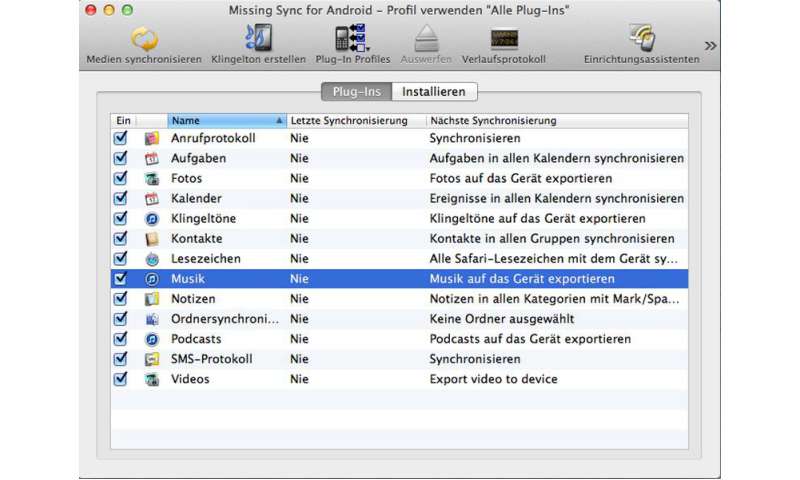Select the Fotos row name
This screenshot has height=480, width=800.
click(x=187, y=179)
